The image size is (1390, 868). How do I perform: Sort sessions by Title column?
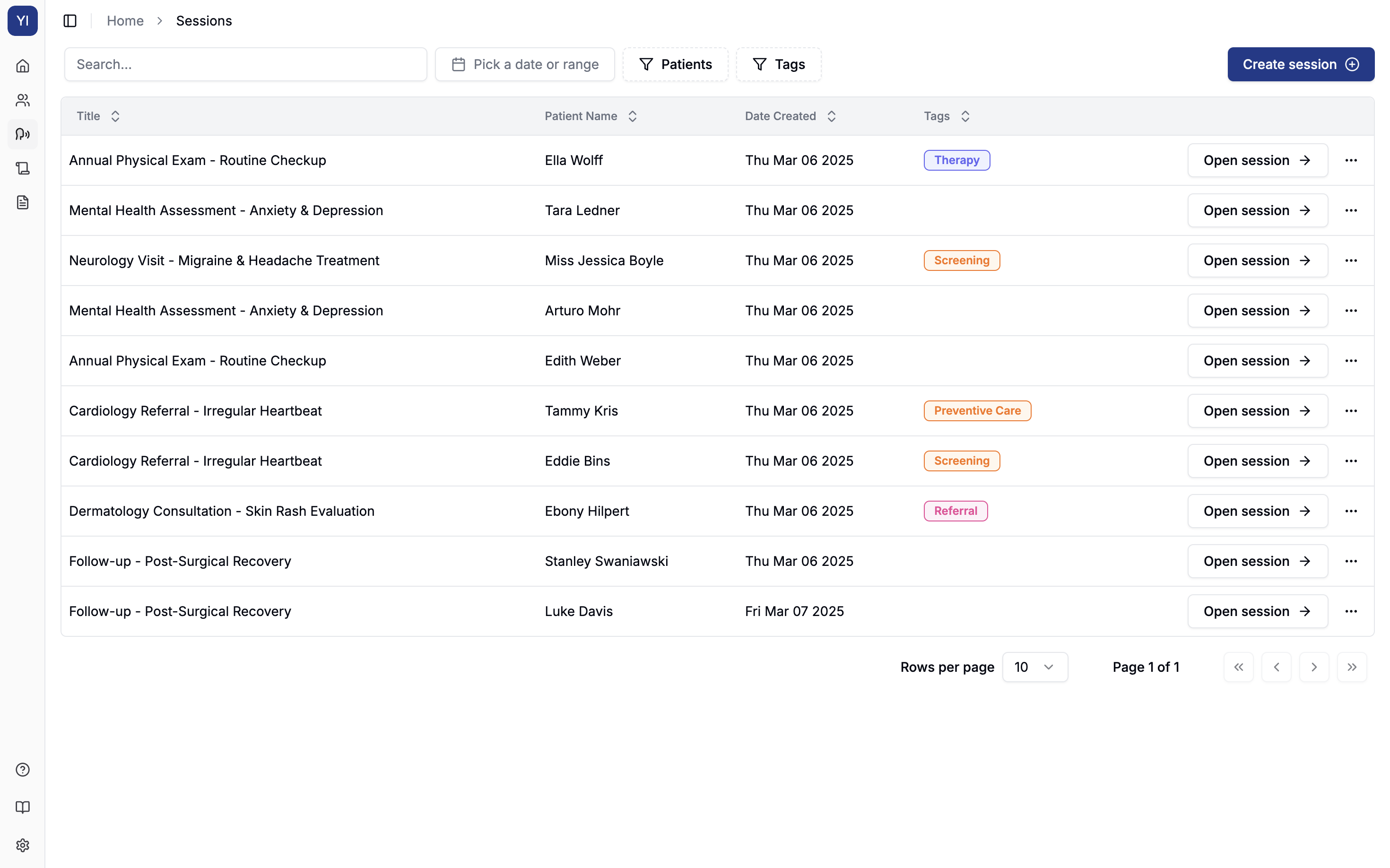pos(98,116)
